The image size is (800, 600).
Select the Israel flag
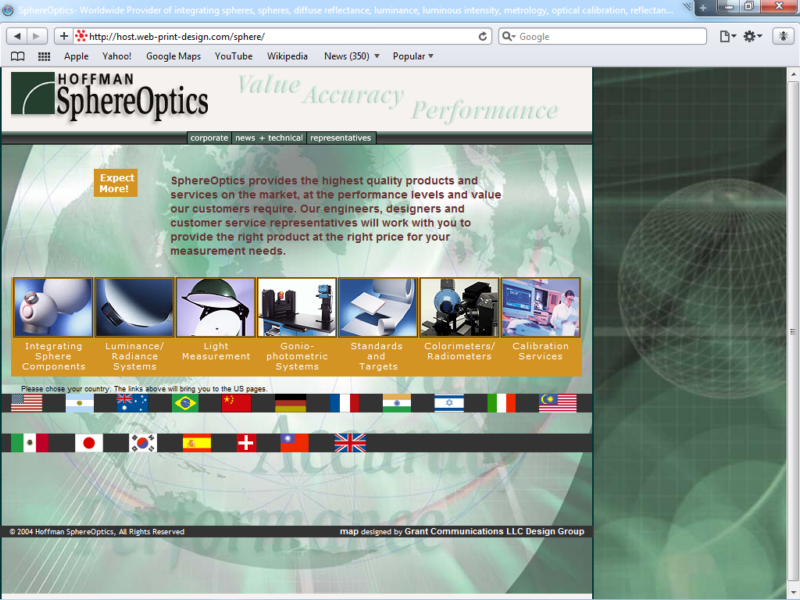(x=449, y=403)
